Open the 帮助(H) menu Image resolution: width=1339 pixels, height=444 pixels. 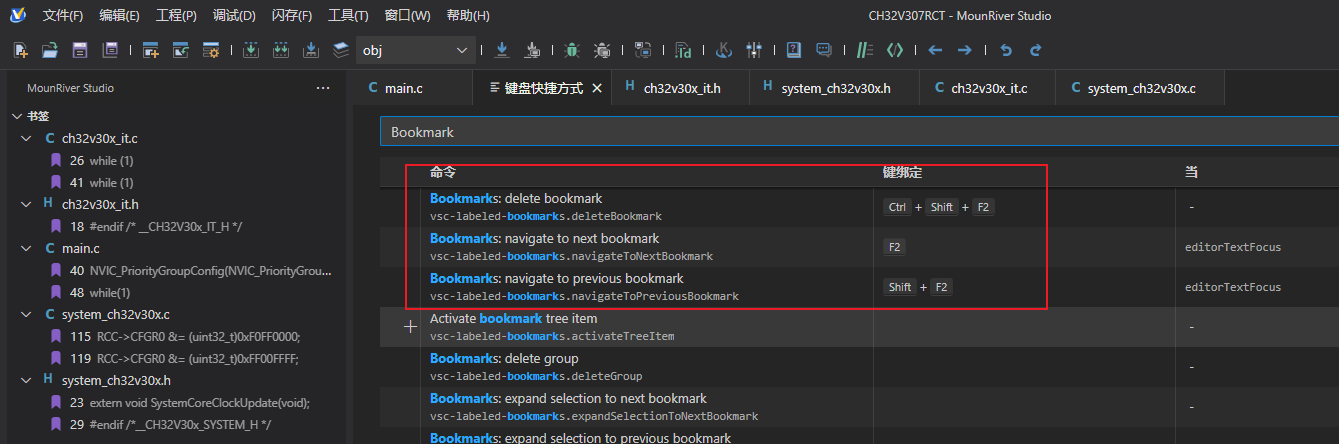click(467, 16)
